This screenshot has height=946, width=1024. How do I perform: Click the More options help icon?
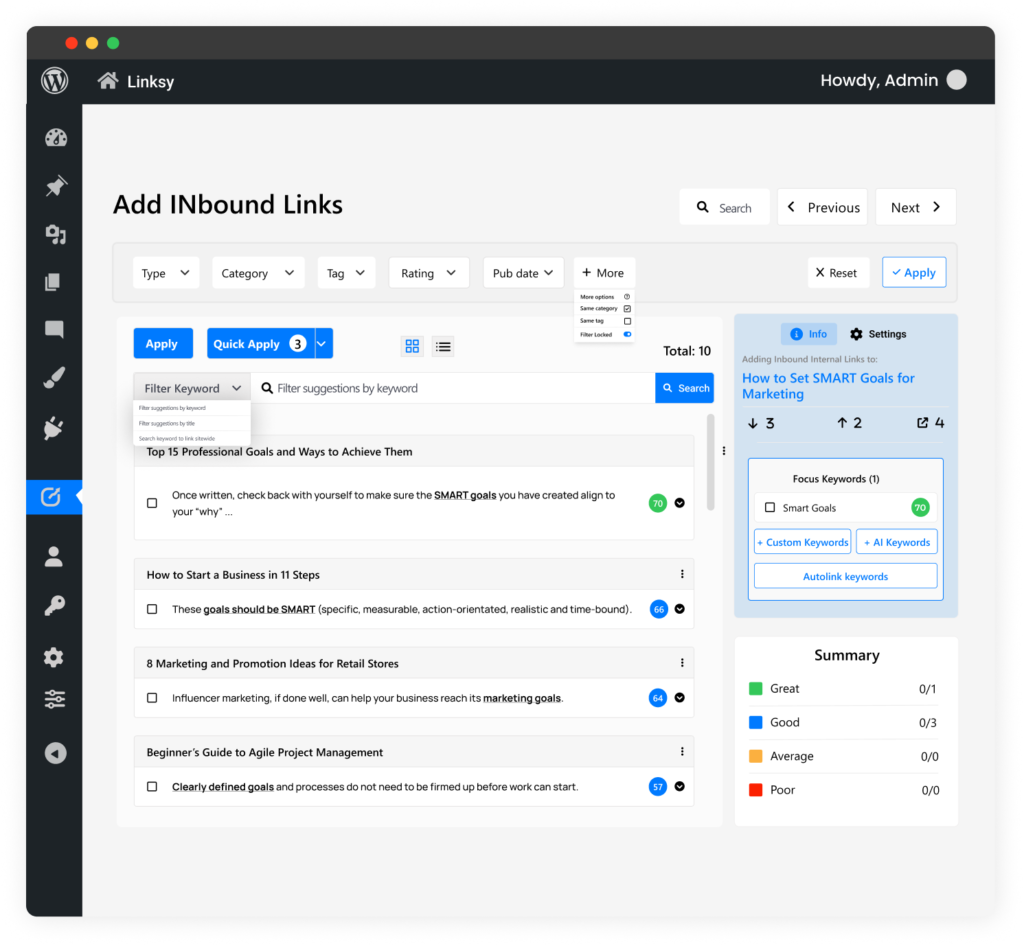(627, 296)
